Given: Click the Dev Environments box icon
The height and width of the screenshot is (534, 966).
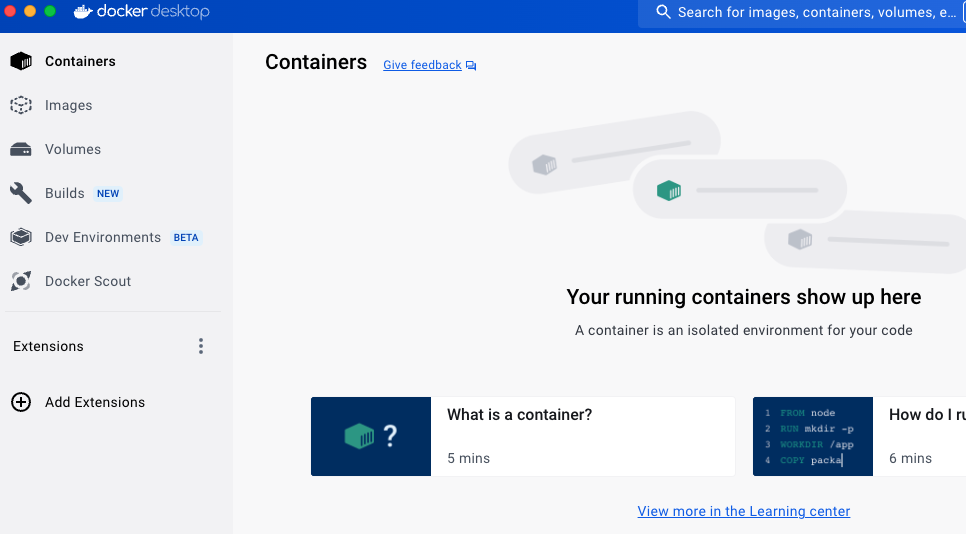Looking at the screenshot, I should (21, 237).
